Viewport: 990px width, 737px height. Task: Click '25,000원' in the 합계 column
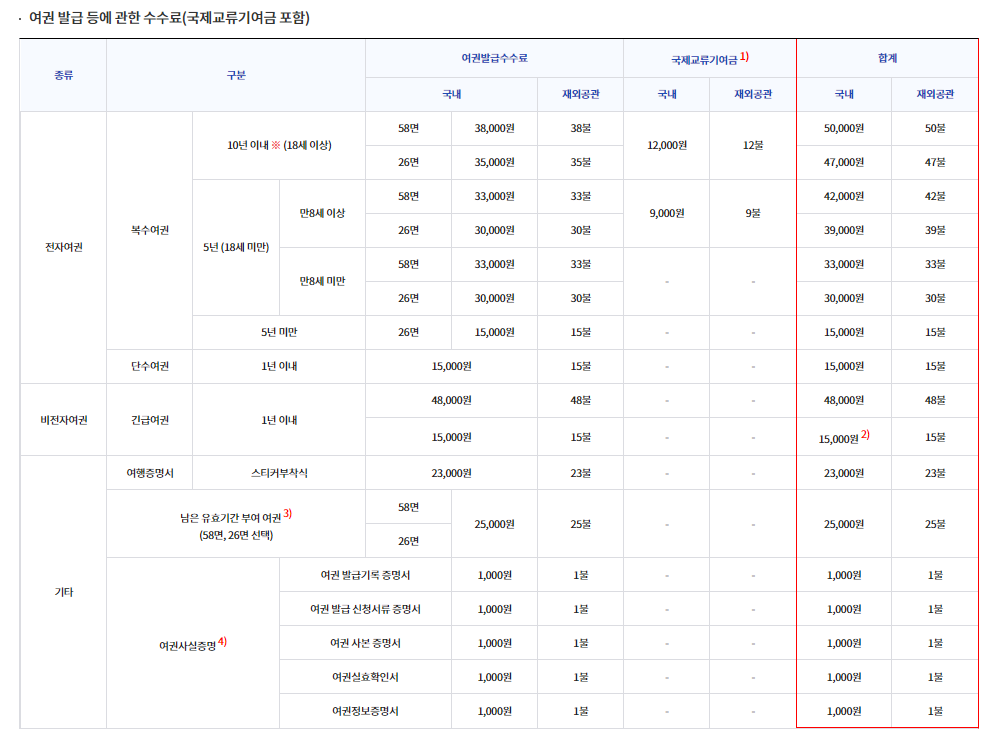point(844,524)
